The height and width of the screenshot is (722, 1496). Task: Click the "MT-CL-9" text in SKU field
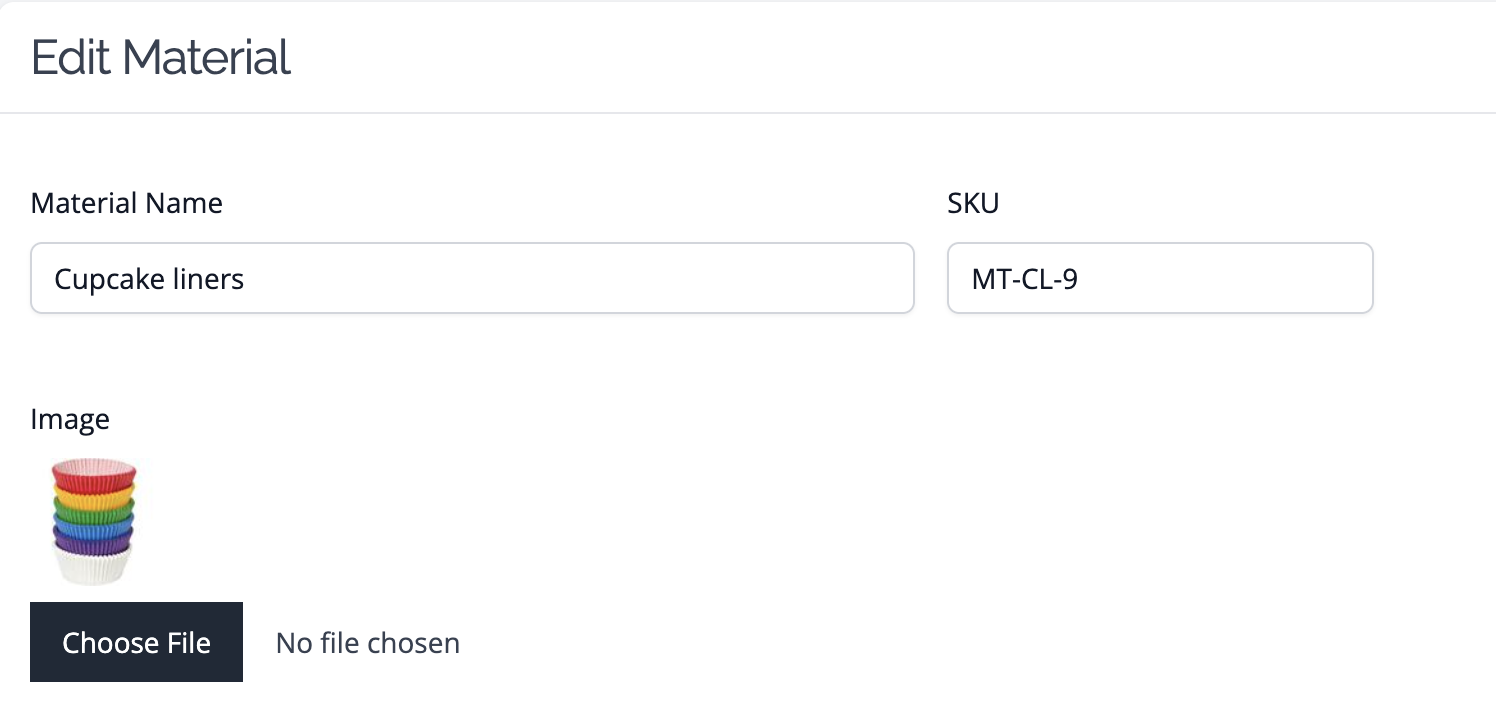pyautogui.click(x=1025, y=278)
